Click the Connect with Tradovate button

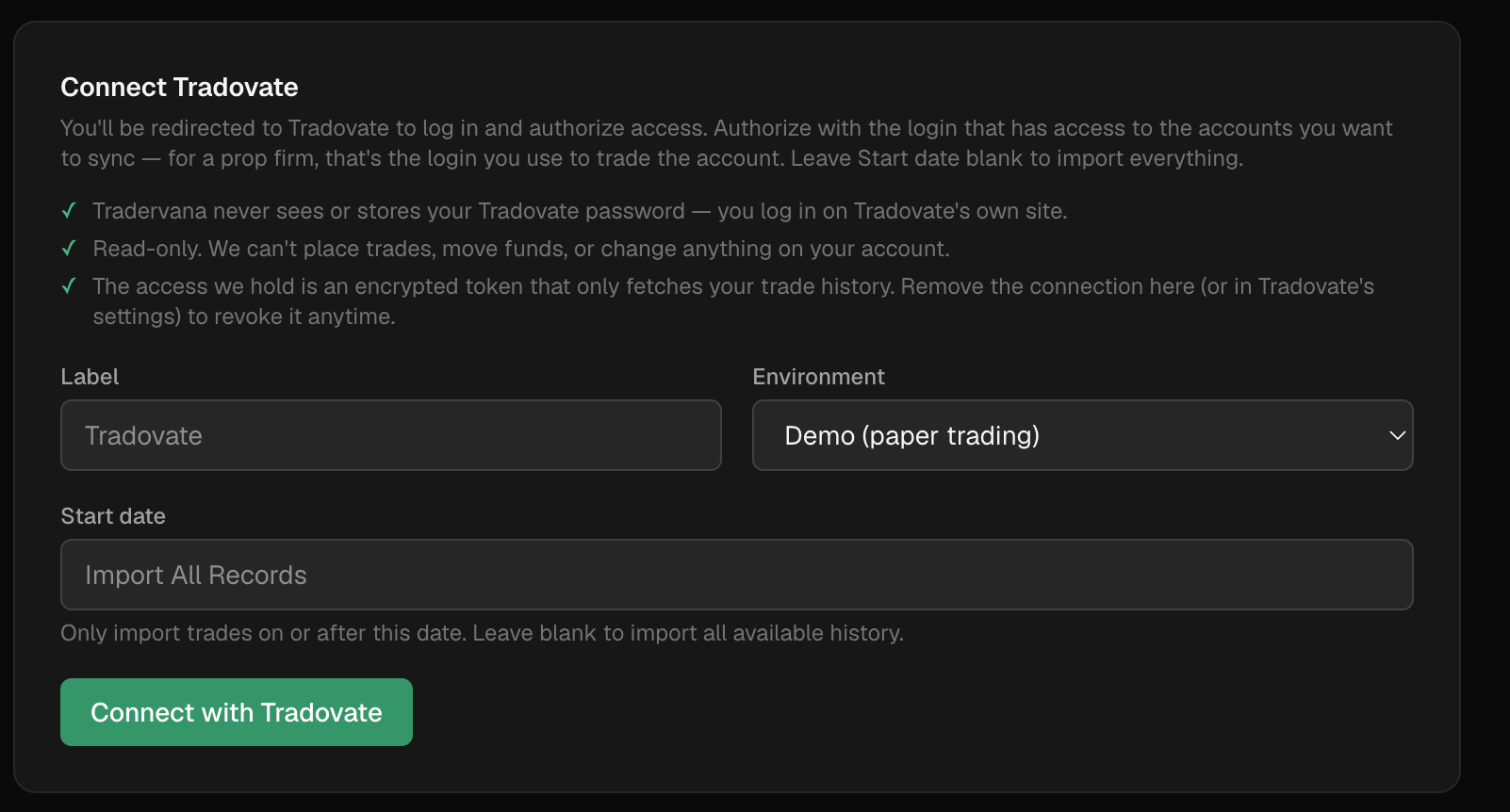click(x=237, y=712)
